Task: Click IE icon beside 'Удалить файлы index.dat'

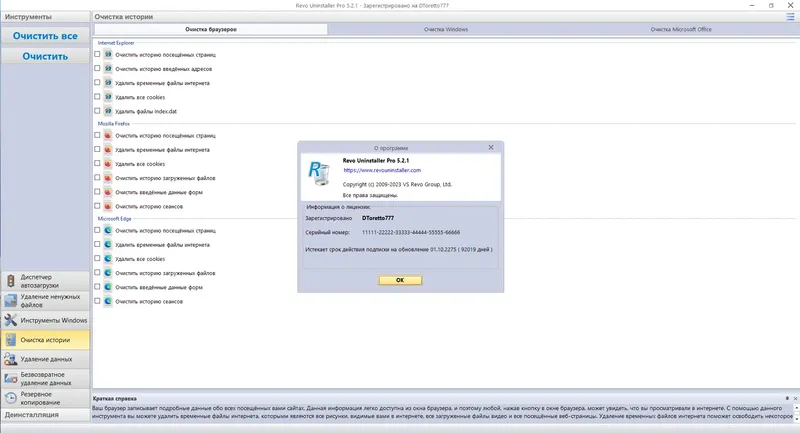Action: pos(108,111)
